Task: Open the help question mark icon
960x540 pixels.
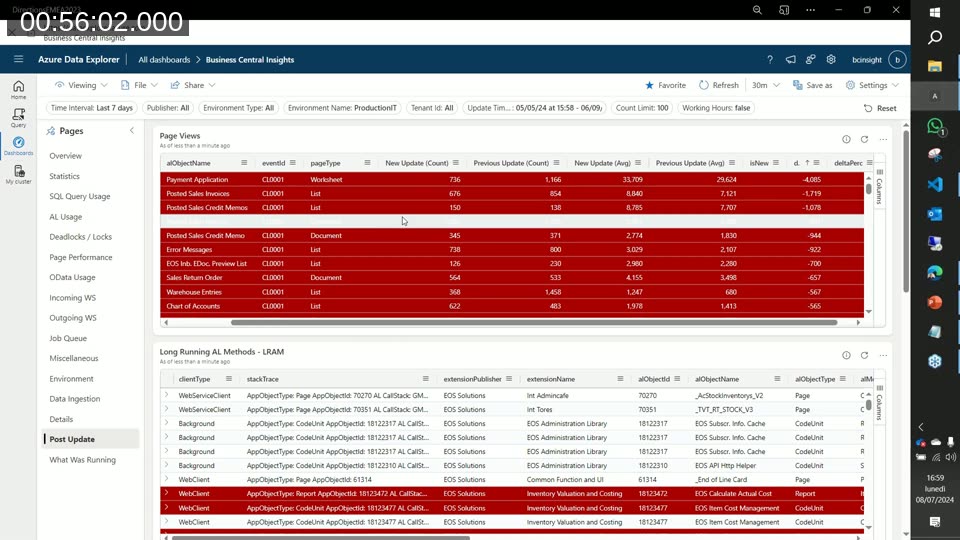Action: point(770,59)
